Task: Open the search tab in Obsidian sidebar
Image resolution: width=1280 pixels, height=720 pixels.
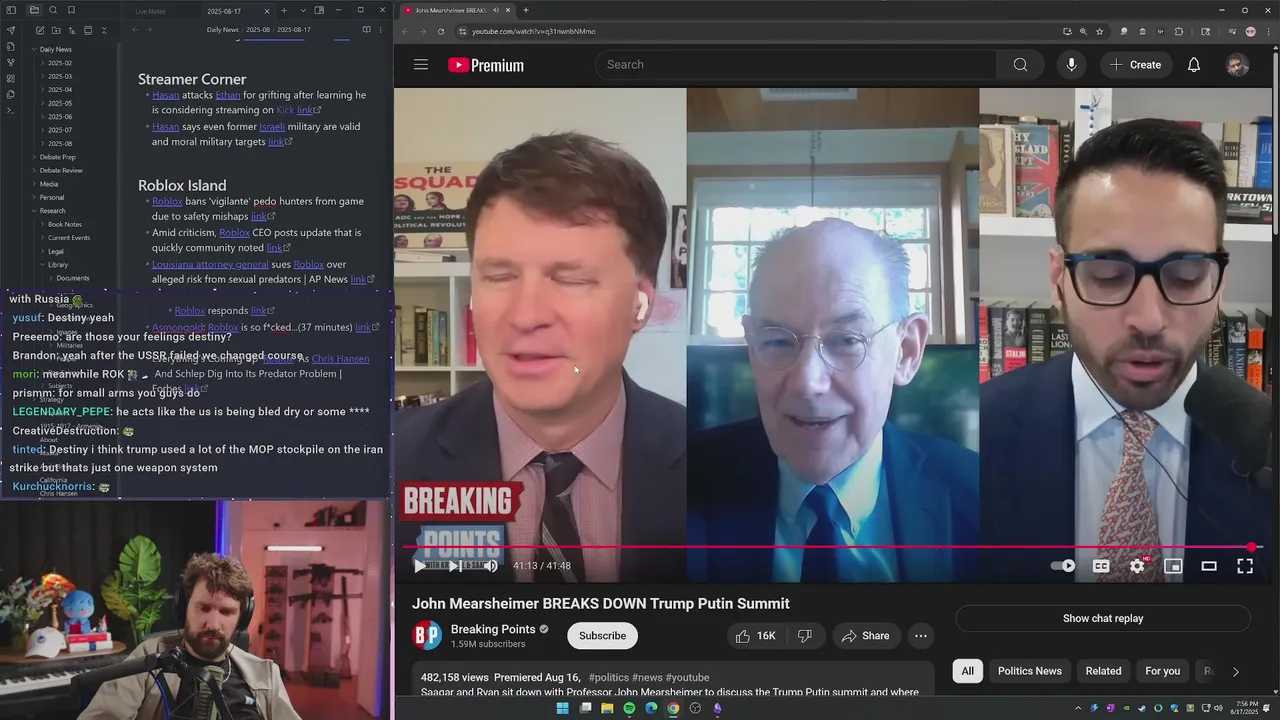Action: click(53, 10)
